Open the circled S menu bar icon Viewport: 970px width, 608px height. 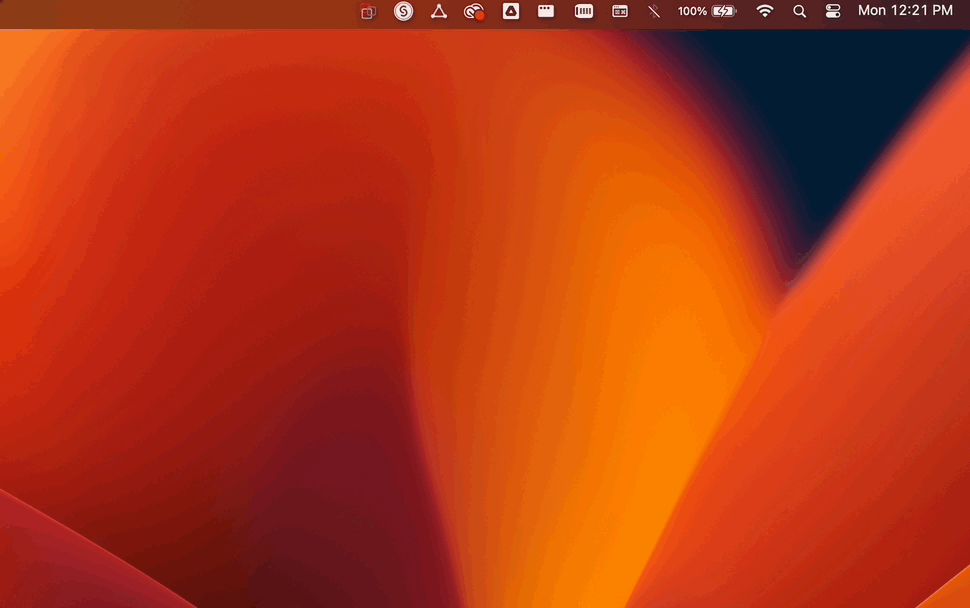pos(403,11)
